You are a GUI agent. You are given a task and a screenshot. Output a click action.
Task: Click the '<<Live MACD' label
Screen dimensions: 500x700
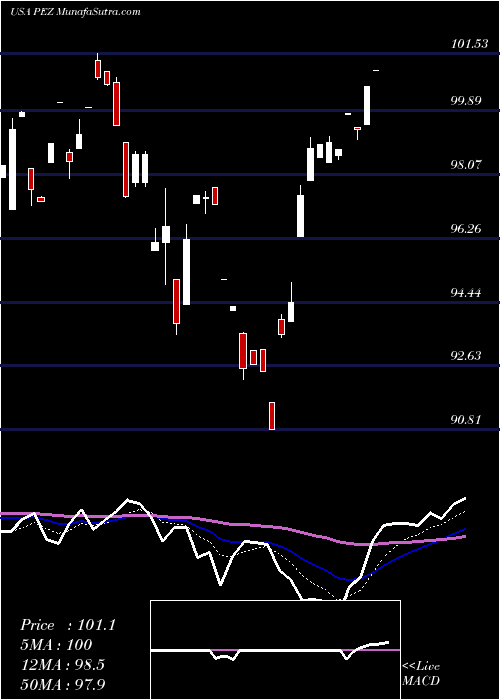[x=421, y=674]
